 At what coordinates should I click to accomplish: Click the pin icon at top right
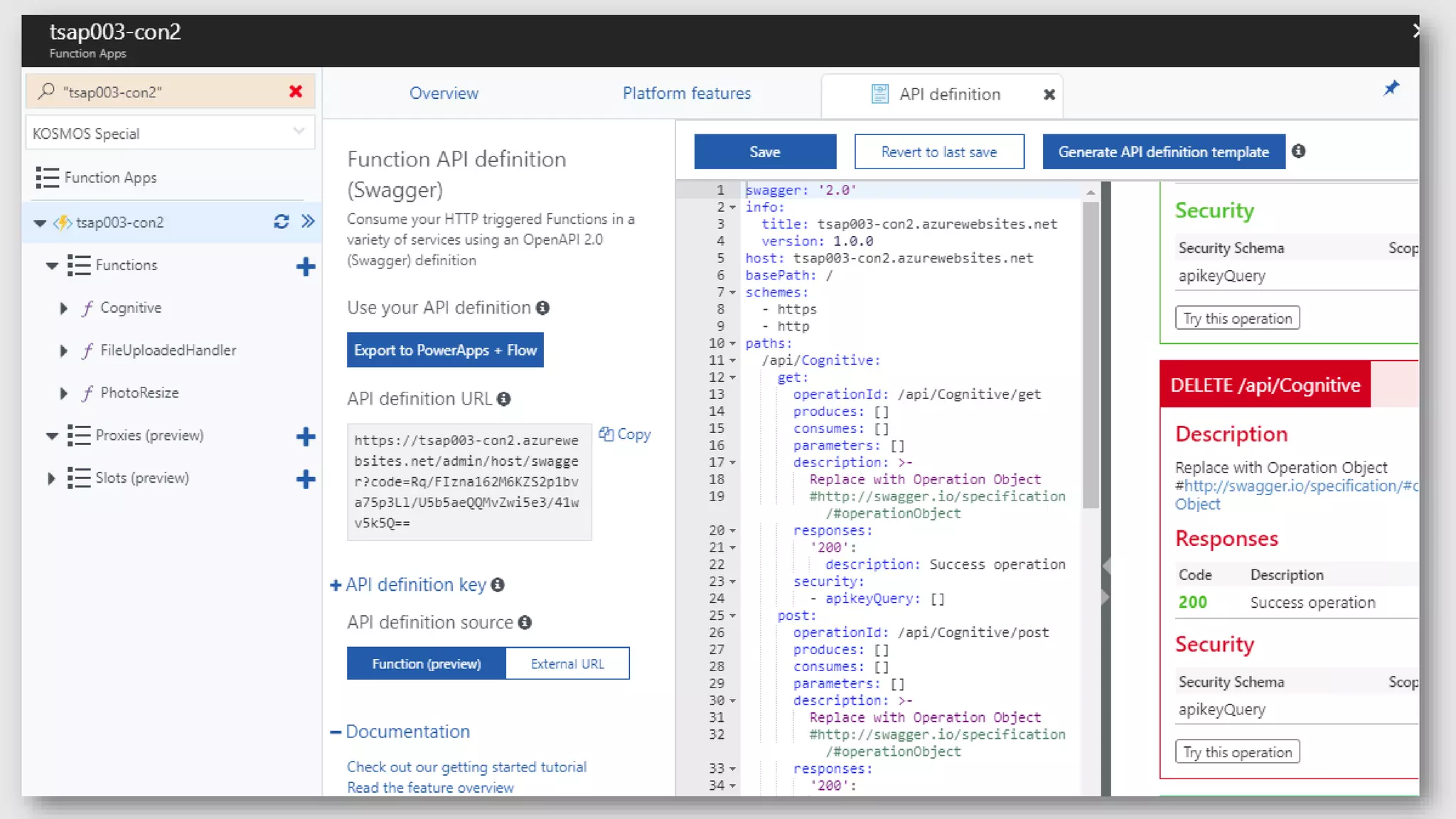coord(1391,89)
